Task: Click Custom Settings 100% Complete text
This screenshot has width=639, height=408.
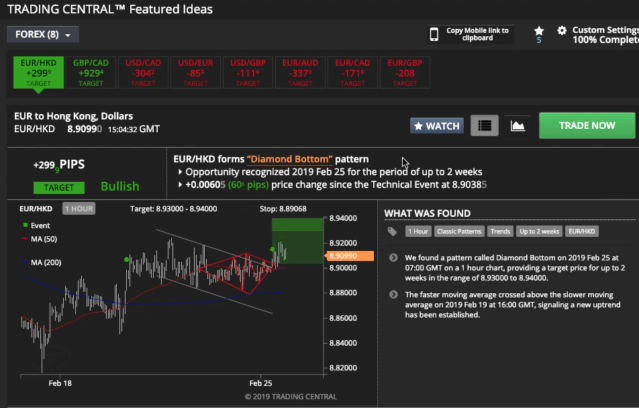Action: (605, 35)
